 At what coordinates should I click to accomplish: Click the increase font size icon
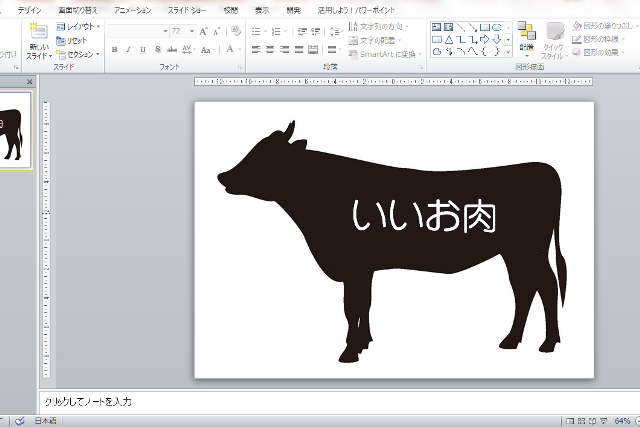click(x=204, y=31)
